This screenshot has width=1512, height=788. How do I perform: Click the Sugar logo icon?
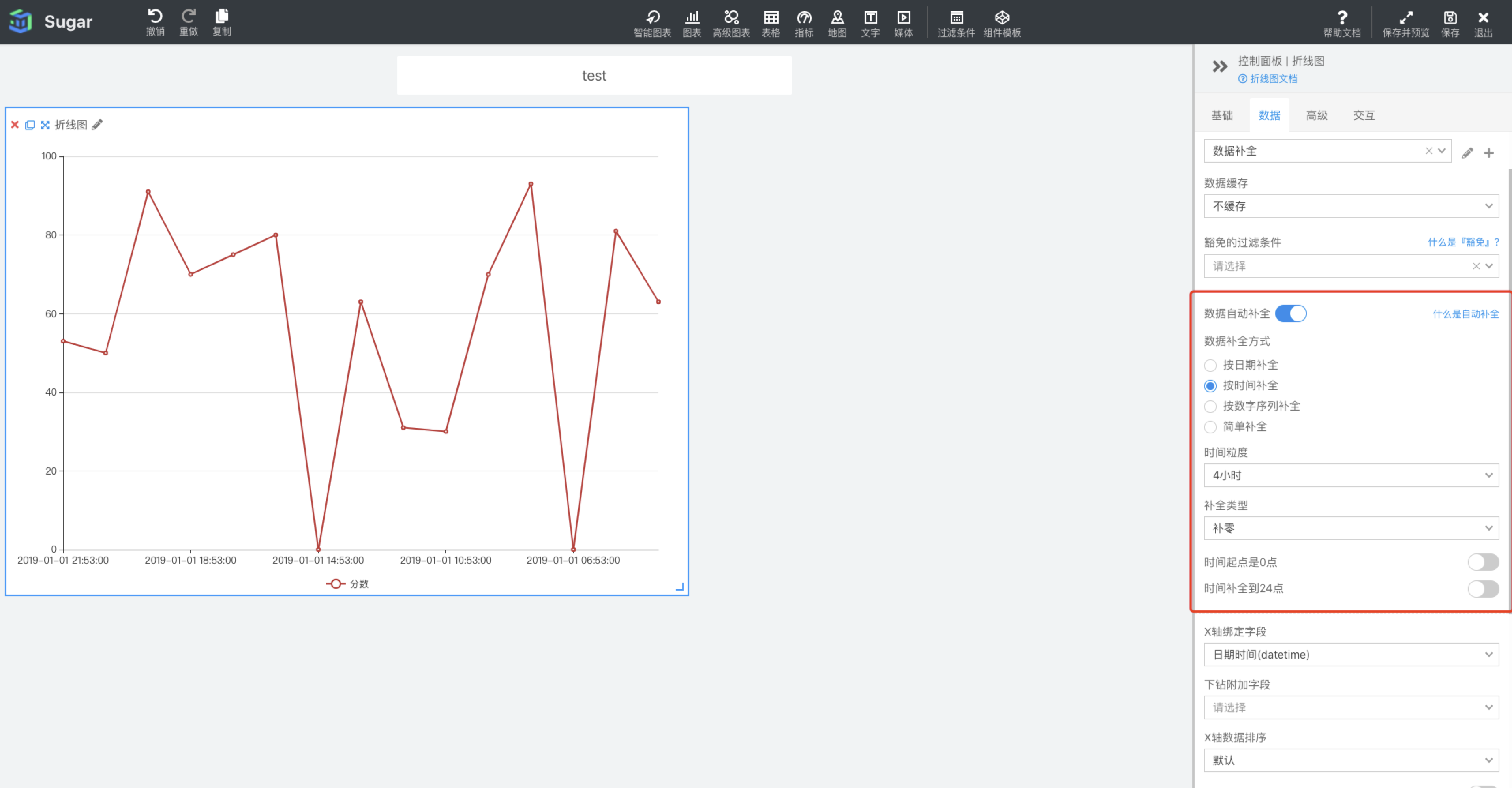pyautogui.click(x=21, y=22)
